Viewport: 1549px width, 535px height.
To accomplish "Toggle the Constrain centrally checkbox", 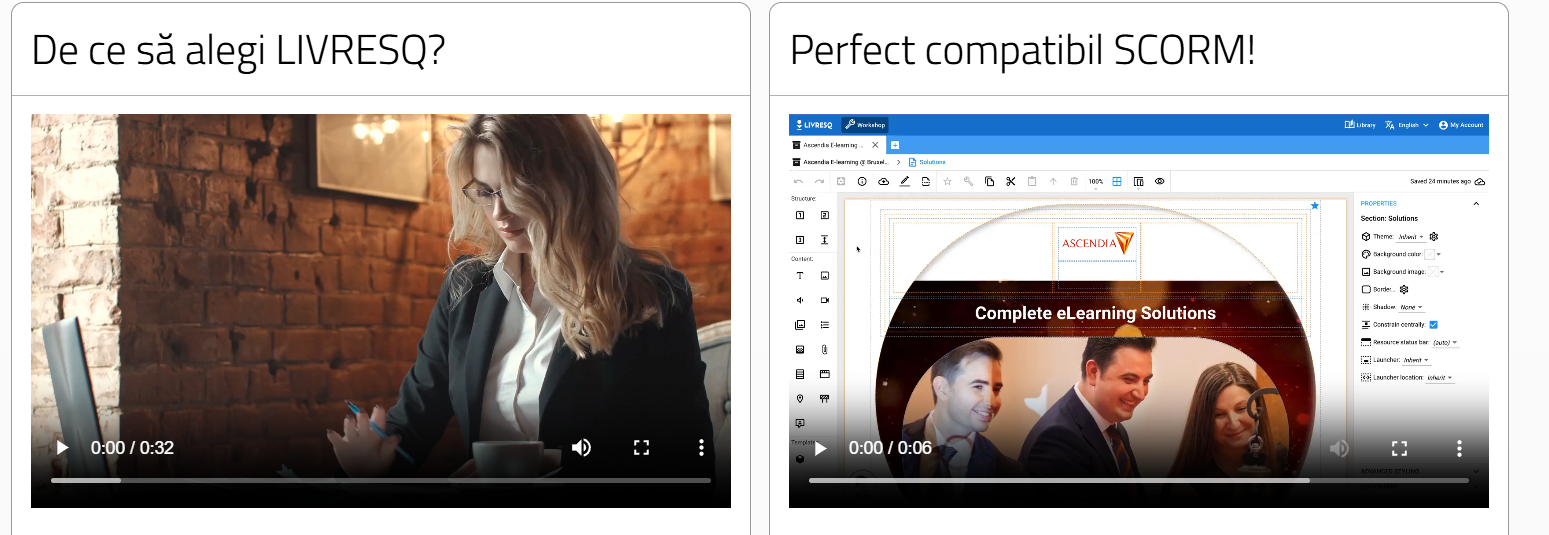I will tap(1433, 325).
